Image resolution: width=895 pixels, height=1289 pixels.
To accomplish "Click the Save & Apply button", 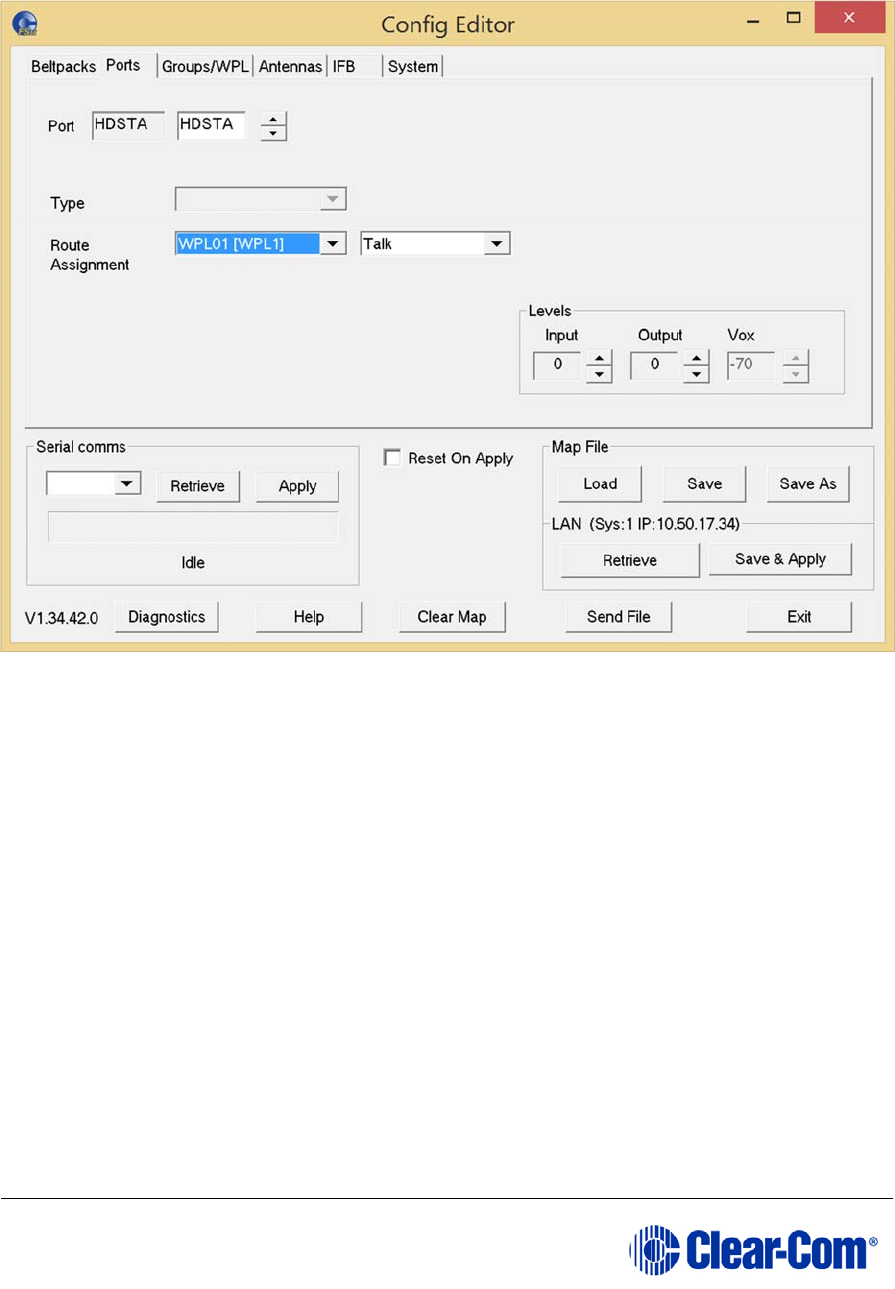I will click(x=781, y=559).
